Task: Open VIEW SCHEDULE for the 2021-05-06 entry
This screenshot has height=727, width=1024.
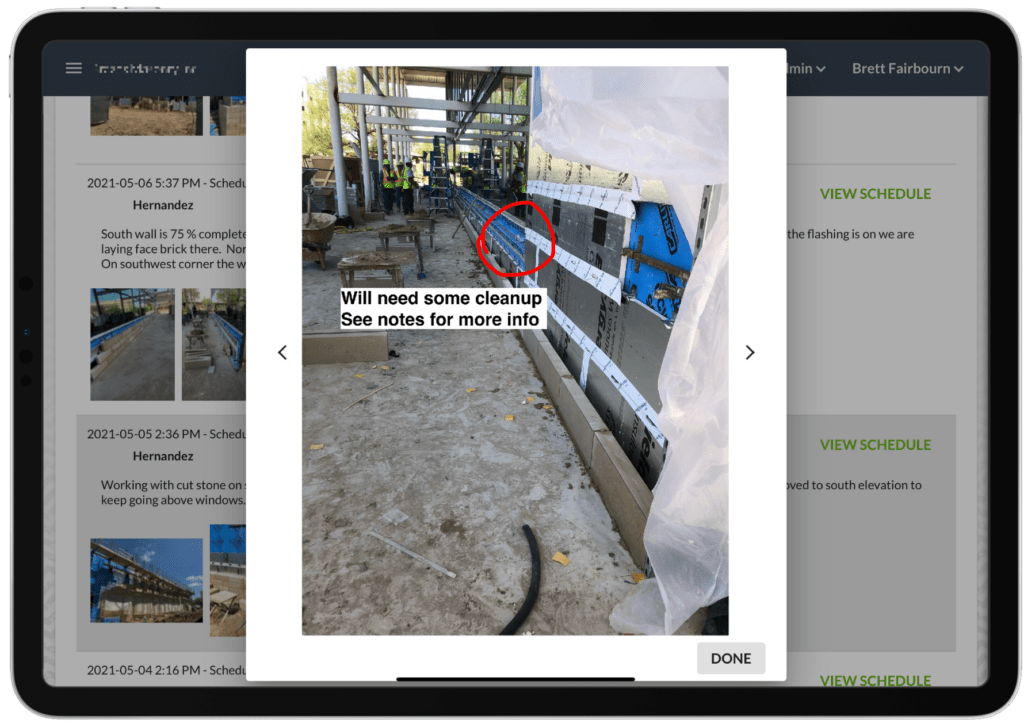Action: 875,194
